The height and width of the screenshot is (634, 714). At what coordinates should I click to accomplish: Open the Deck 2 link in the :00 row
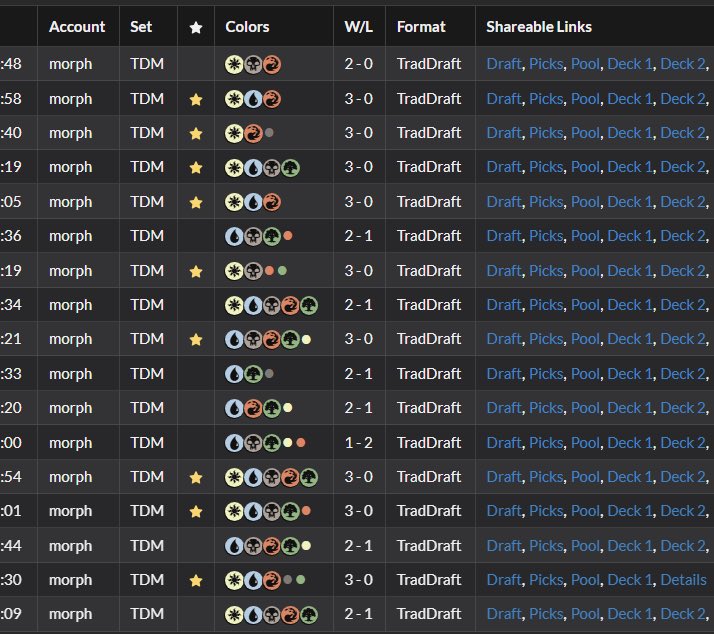click(683, 443)
